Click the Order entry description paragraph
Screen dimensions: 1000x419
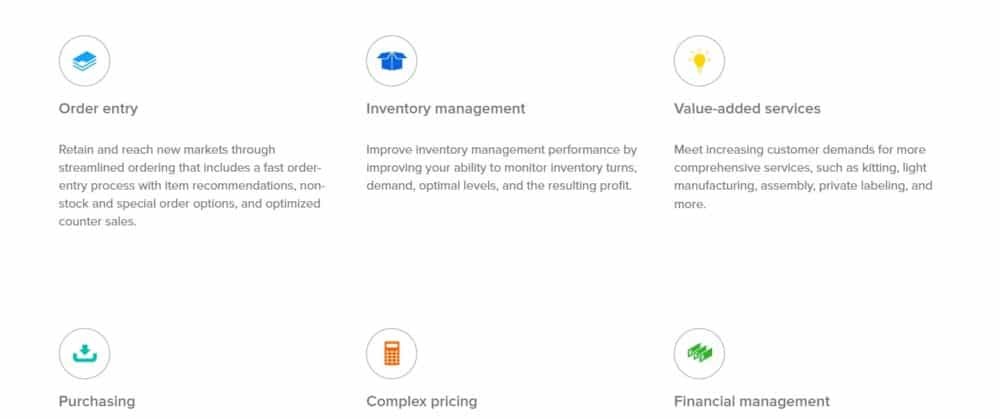click(190, 185)
